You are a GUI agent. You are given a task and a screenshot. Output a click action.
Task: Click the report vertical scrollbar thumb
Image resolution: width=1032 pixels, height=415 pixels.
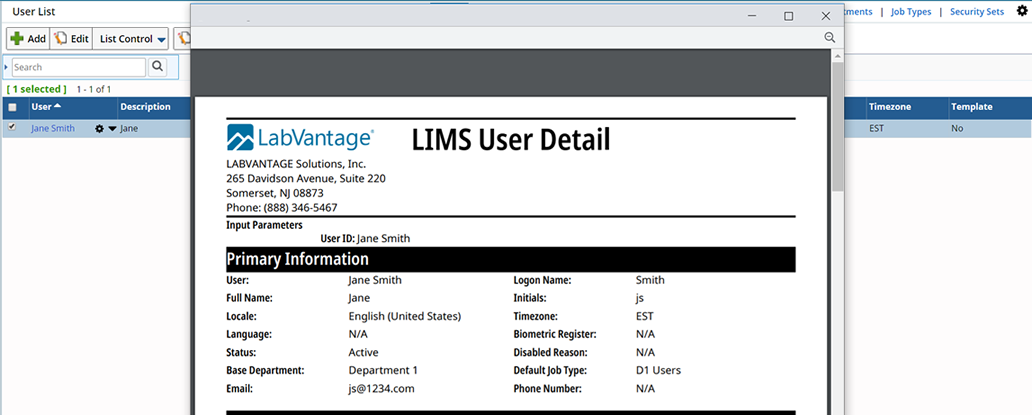[x=837, y=127]
